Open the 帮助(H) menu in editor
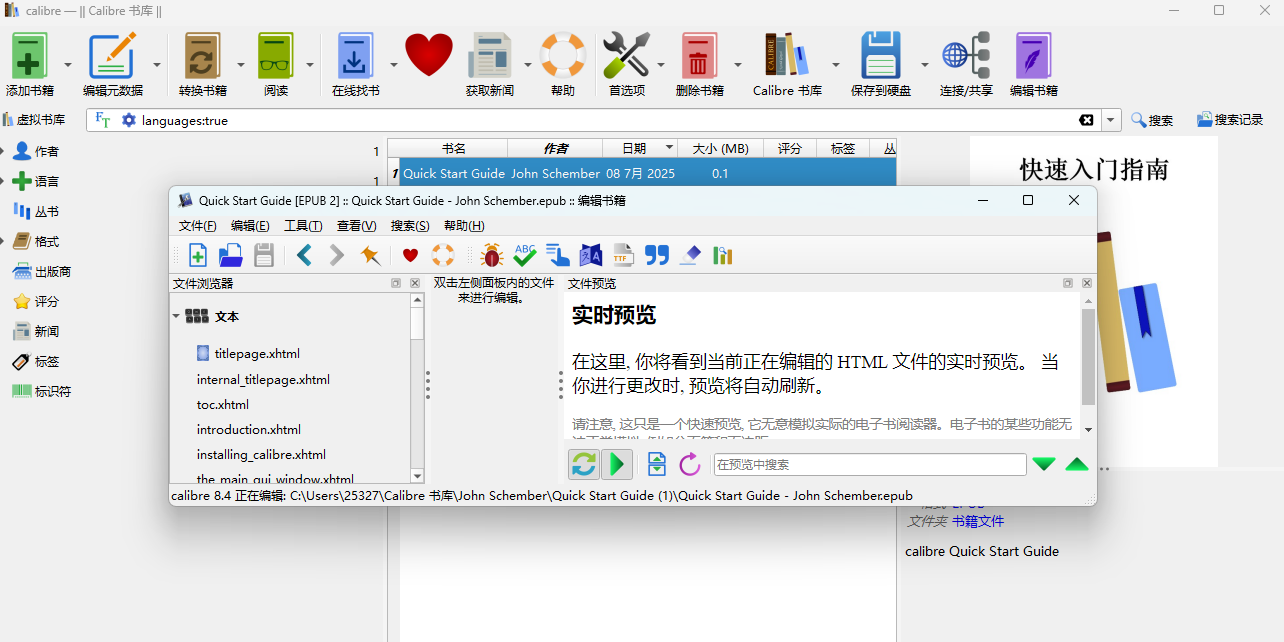 pos(464,226)
